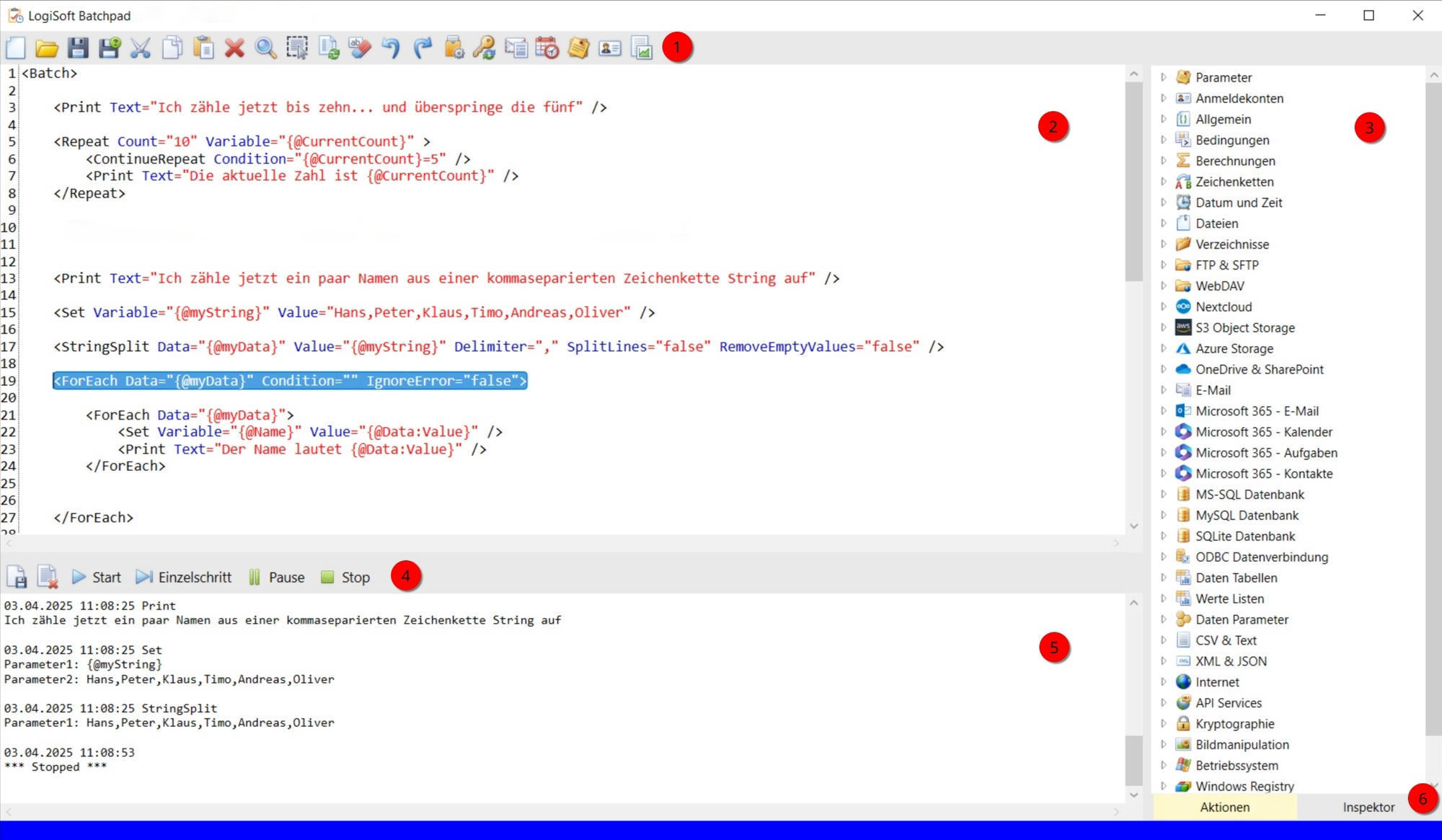Click the Undo arrow icon

click(x=391, y=48)
